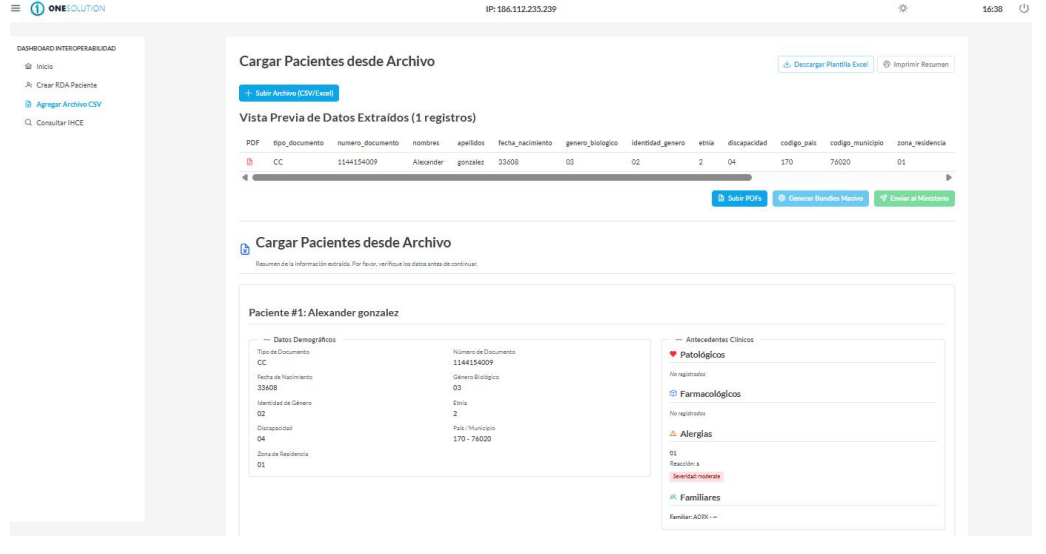This screenshot has width=1046, height=554.
Task: Click the zona_residencia column header
Action: coord(921,143)
